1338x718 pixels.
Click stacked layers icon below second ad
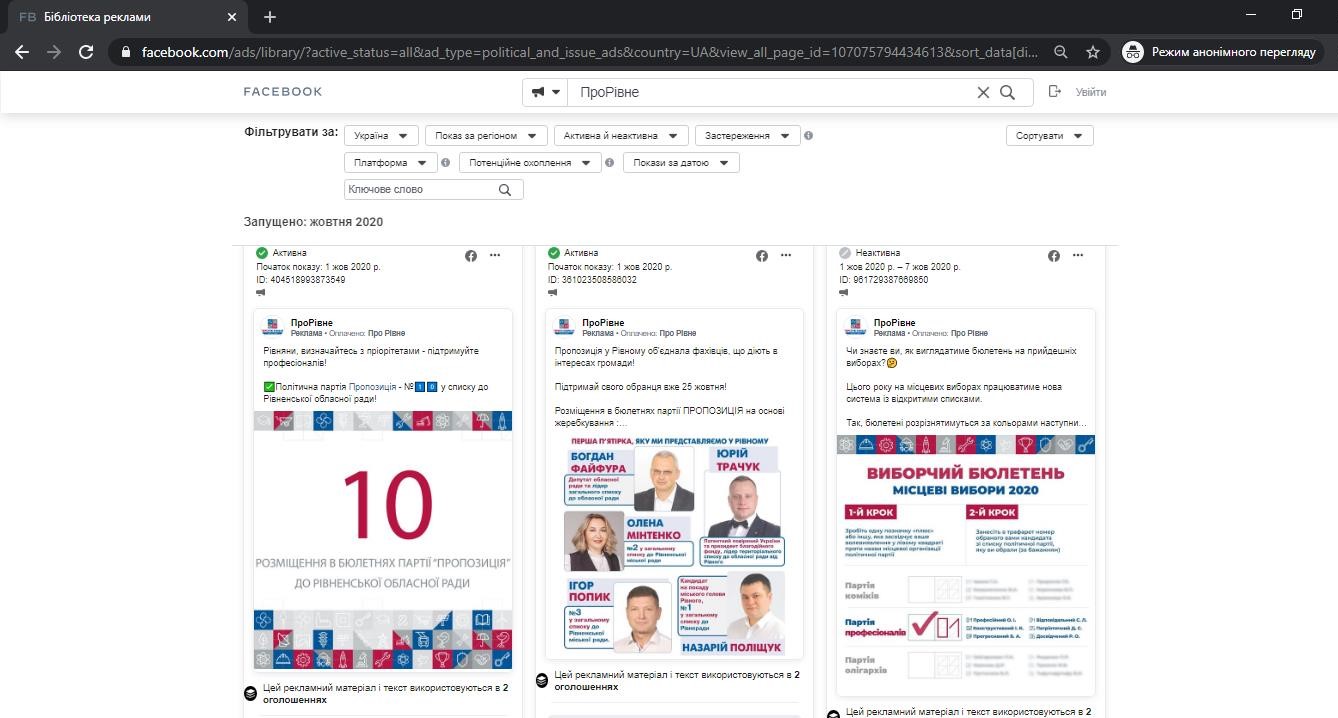click(541, 680)
